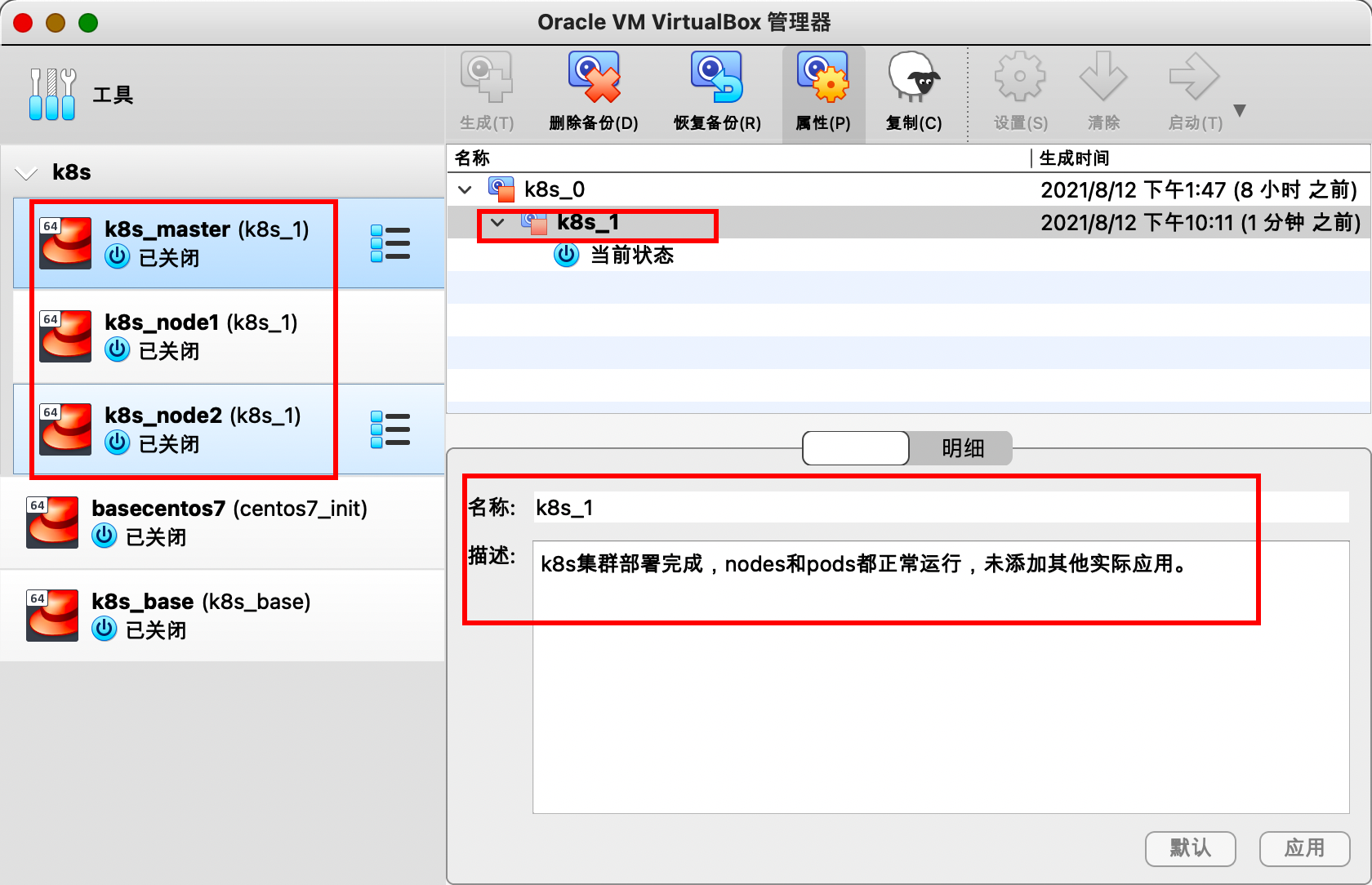
Task: Sort by 生成时间 column header
Action: (1200, 158)
